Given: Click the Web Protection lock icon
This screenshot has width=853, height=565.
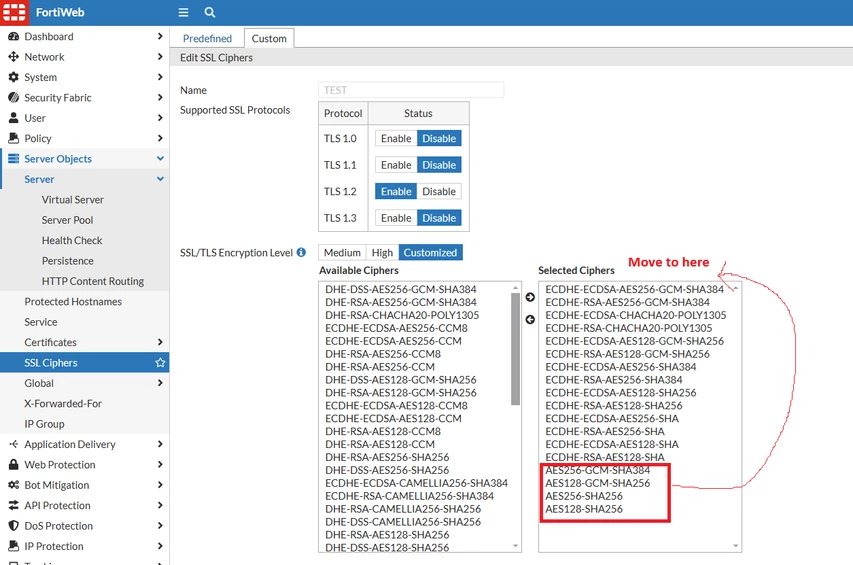Looking at the screenshot, I should [x=14, y=464].
